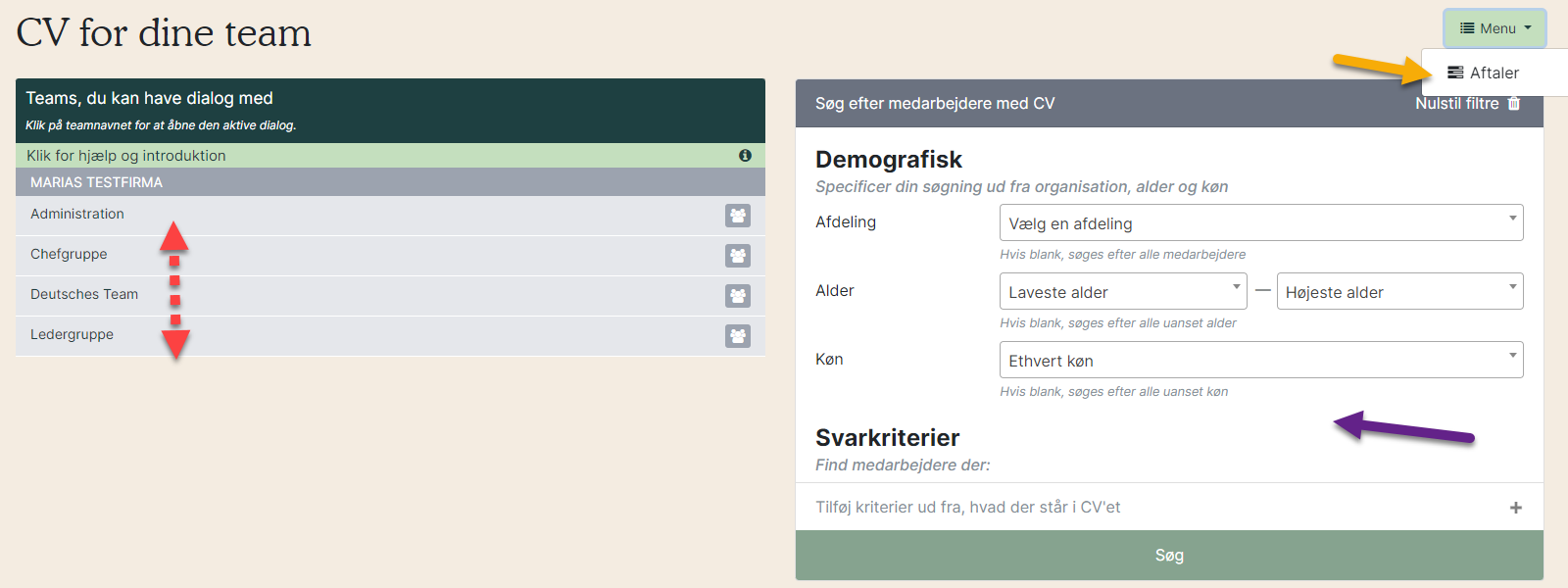Viewport: 1568px width, 588px height.
Task: Open team dialog icon for Chefgruppe
Action: point(738,256)
